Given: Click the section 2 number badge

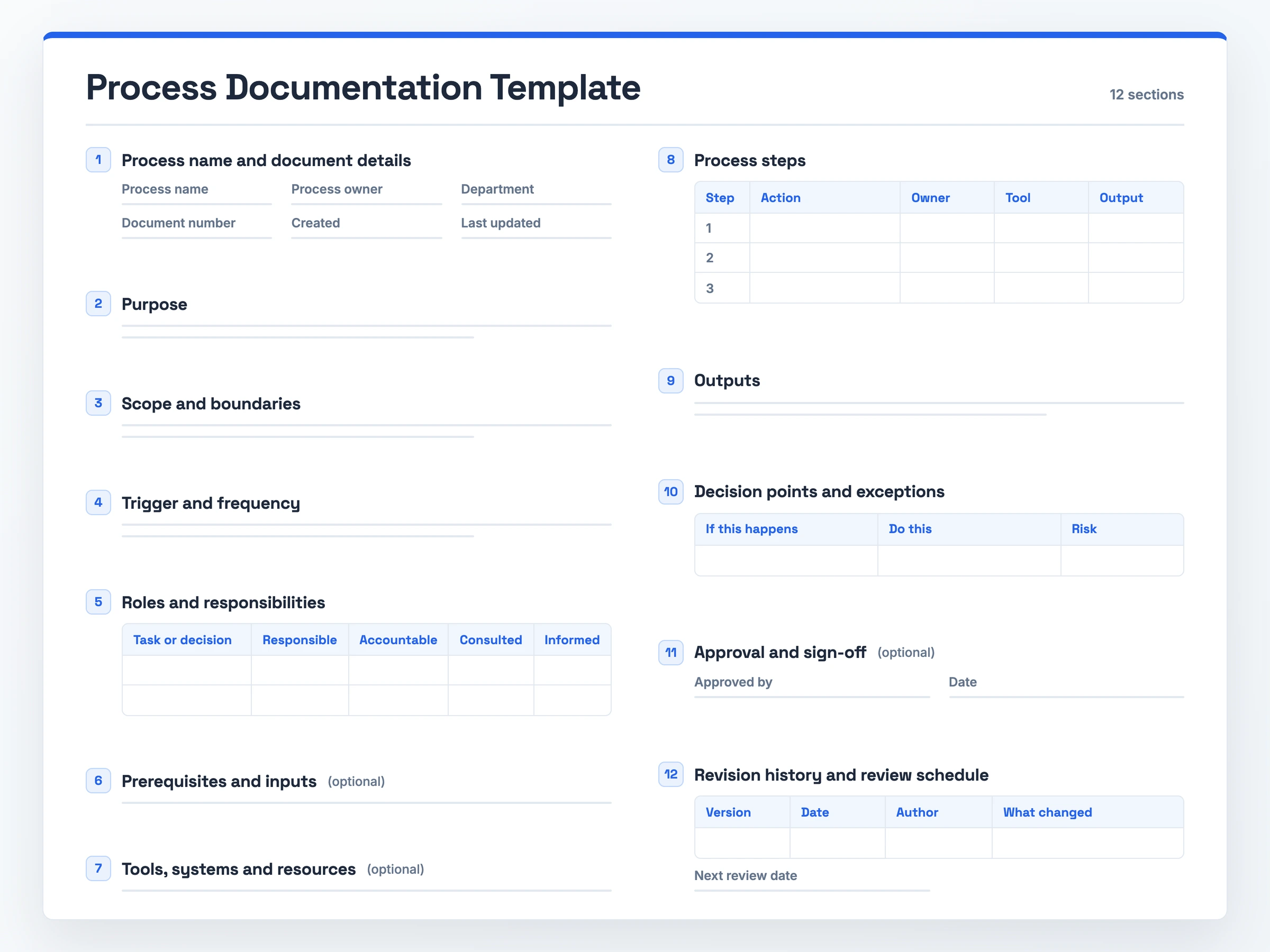Looking at the screenshot, I should 98,304.
